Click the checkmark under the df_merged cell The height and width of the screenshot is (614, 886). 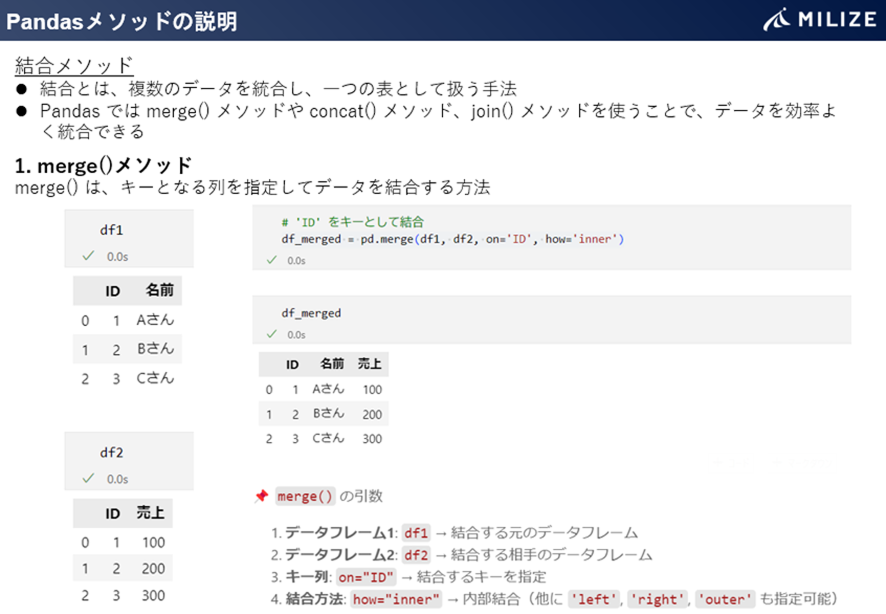coord(272,334)
